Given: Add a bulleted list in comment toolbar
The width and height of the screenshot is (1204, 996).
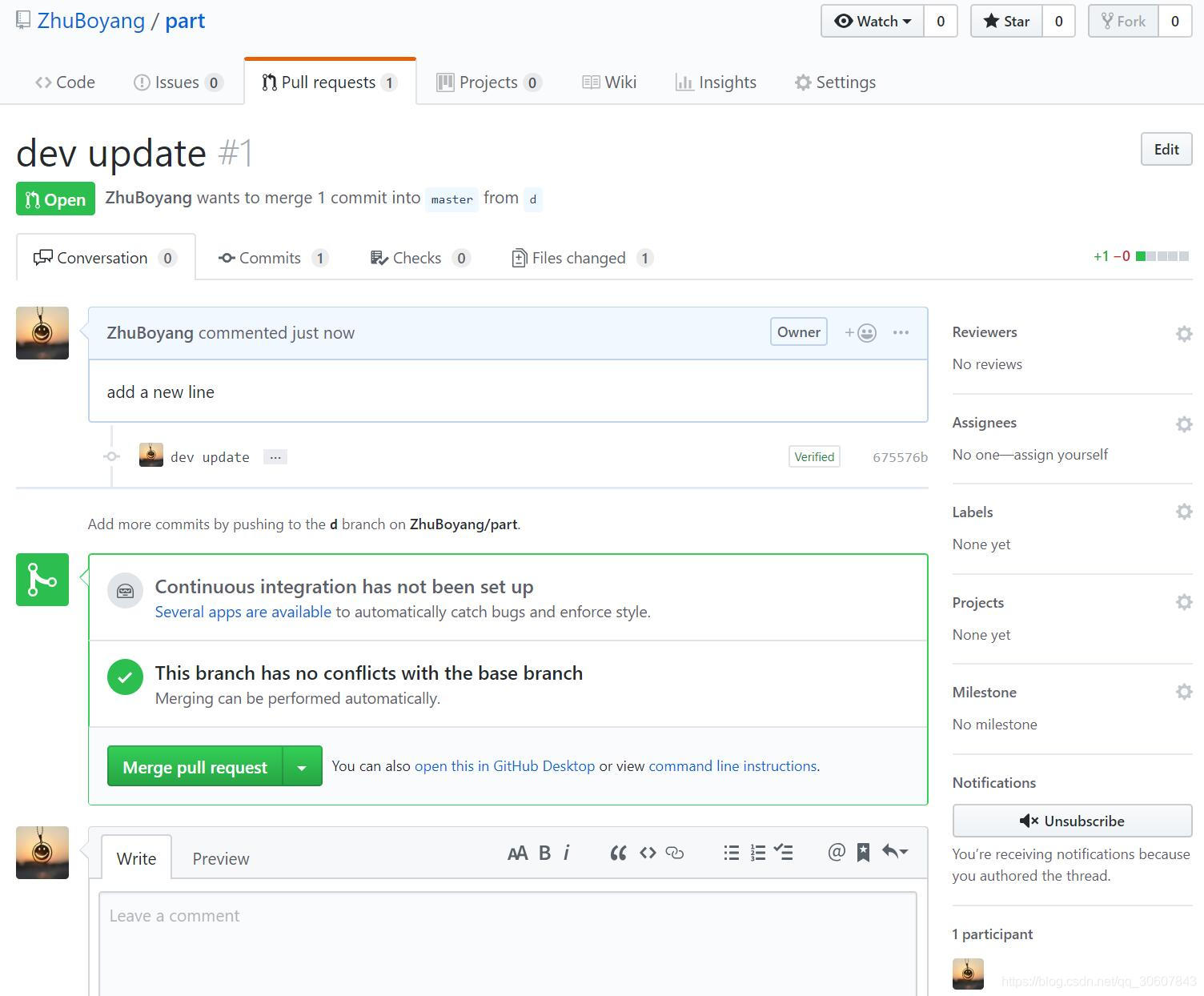Looking at the screenshot, I should tap(731, 853).
